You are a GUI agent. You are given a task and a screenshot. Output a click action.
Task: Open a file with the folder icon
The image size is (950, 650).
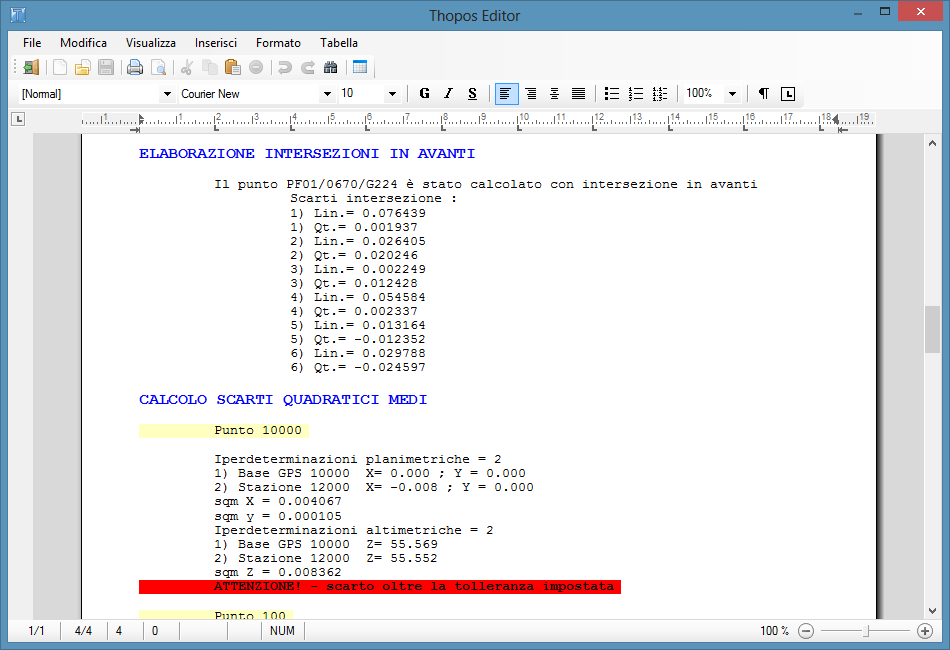point(82,67)
